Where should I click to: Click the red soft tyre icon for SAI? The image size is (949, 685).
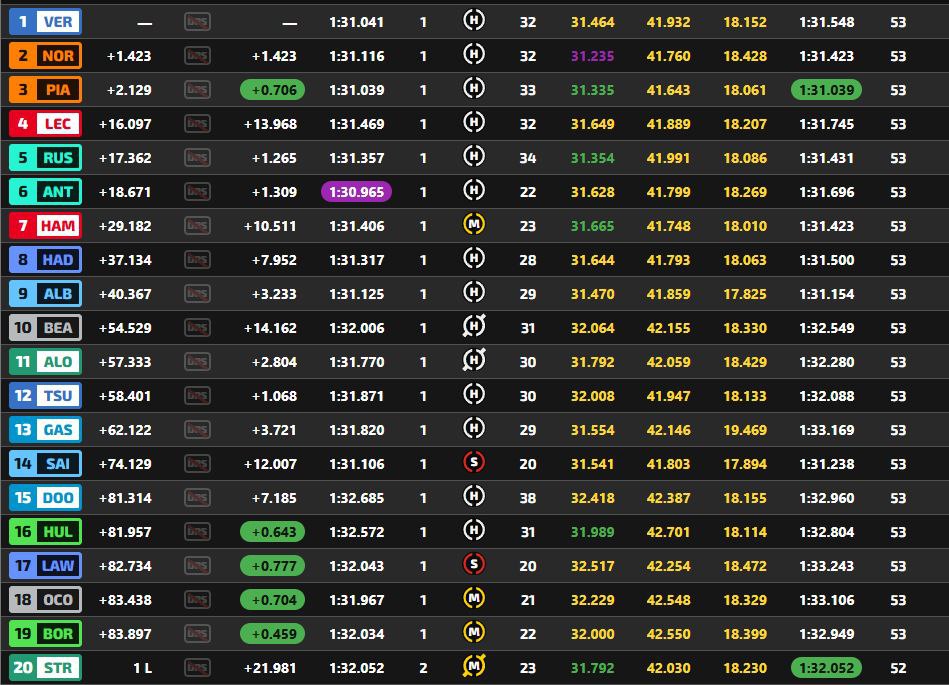pyautogui.click(x=474, y=463)
